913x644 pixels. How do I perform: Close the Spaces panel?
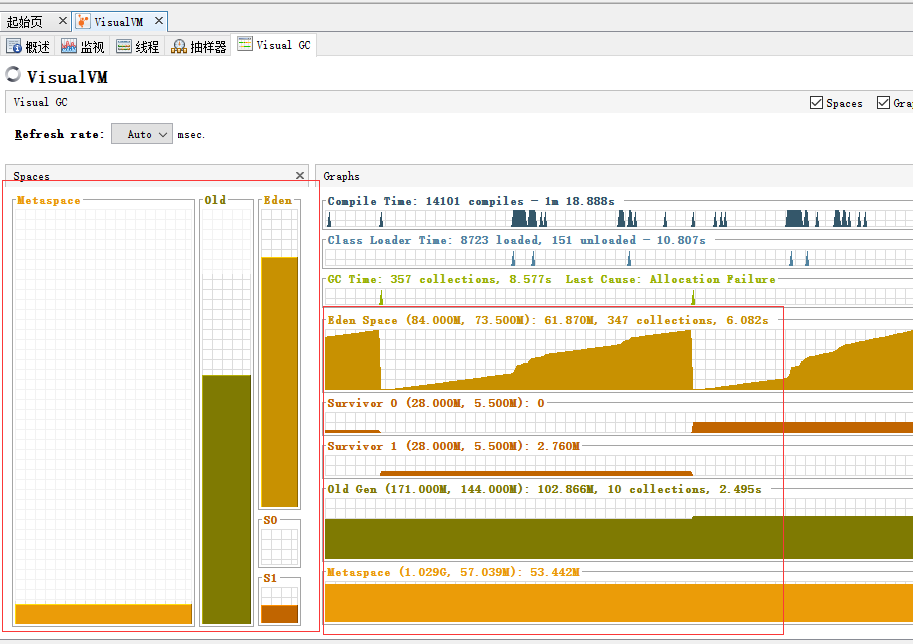(300, 175)
